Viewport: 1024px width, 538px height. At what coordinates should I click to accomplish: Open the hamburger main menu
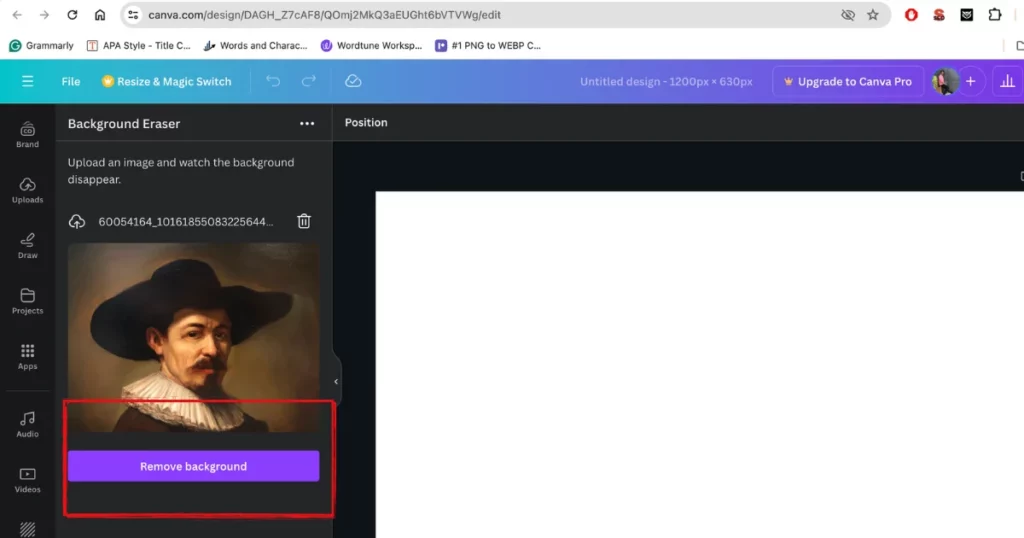click(27, 81)
